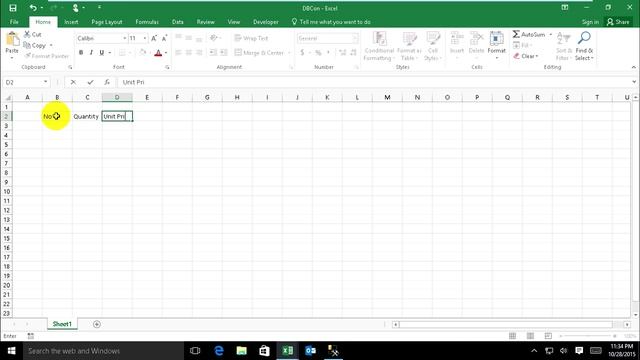The width and height of the screenshot is (640, 360).
Task: Click the Share button
Action: click(x=618, y=22)
